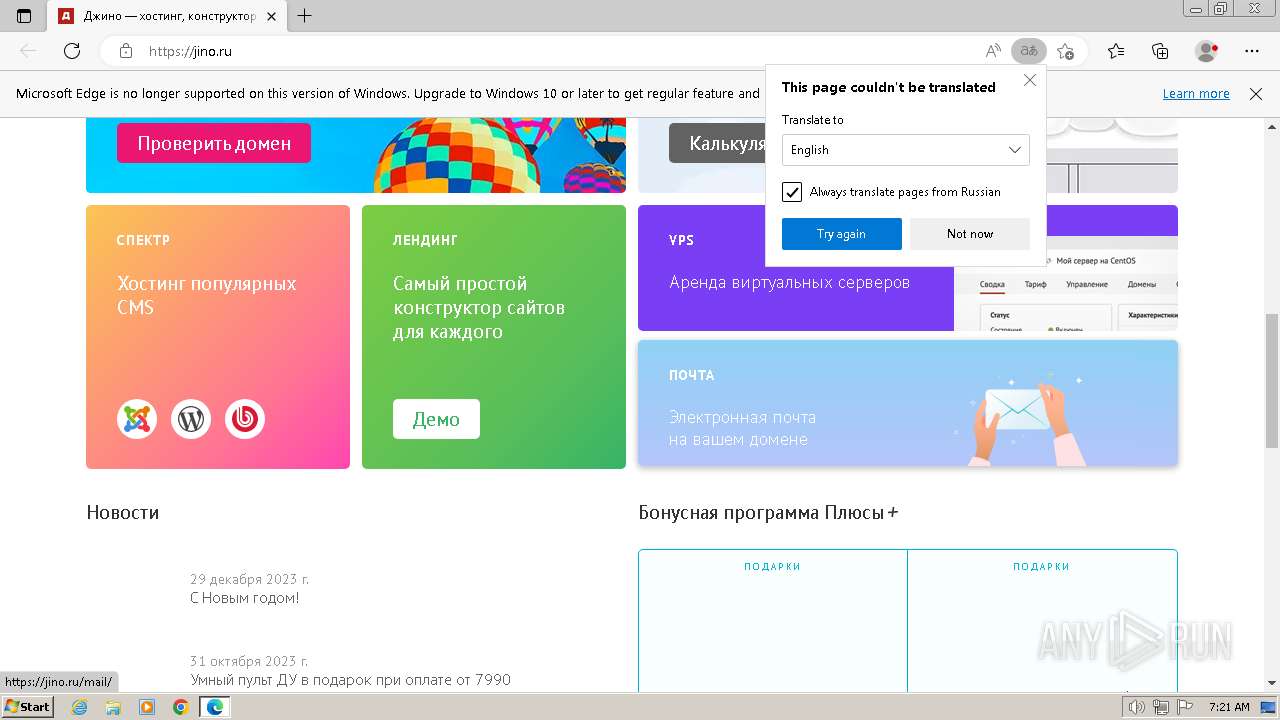Open Action Center flag tray icon
The width and height of the screenshot is (1280, 720).
click(1184, 707)
